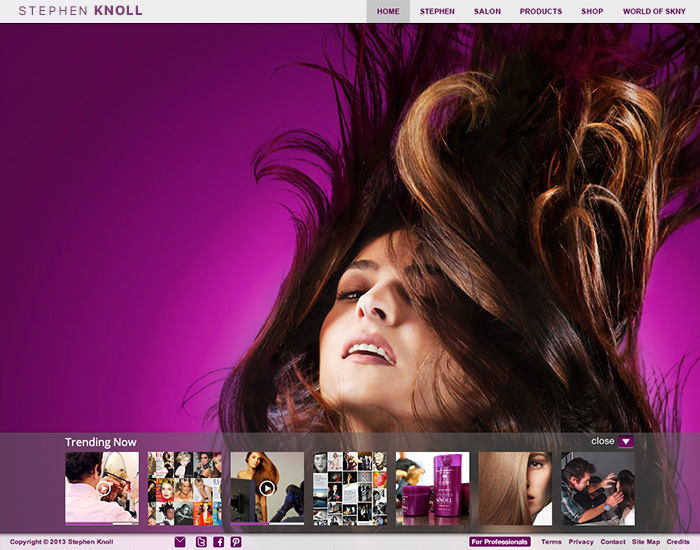Open the STEPHEN menu item
Image resolution: width=700 pixels, height=550 pixels.
(437, 11)
